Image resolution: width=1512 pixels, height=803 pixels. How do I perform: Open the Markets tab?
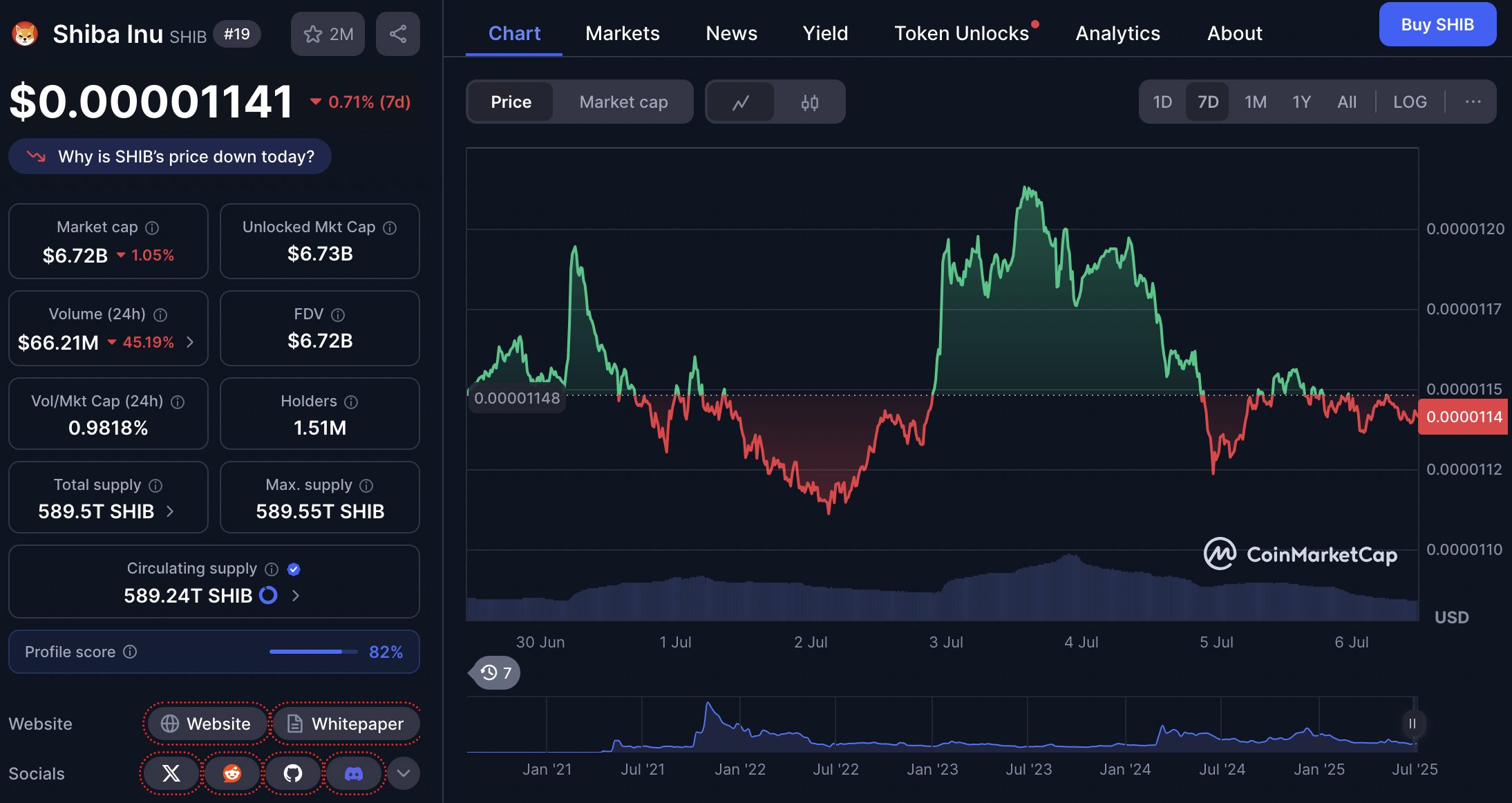tap(623, 33)
